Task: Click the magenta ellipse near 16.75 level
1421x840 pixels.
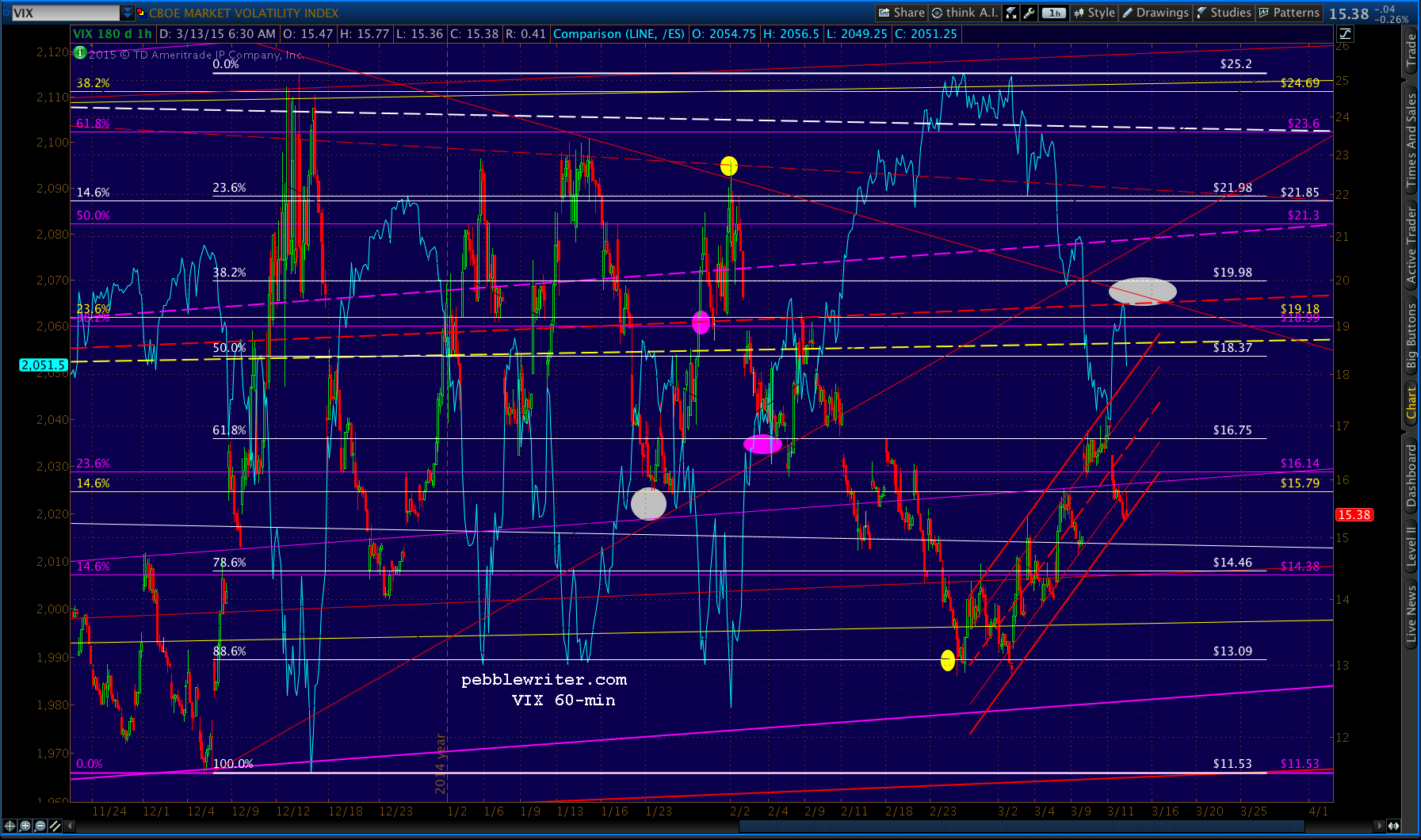Action: [762, 444]
